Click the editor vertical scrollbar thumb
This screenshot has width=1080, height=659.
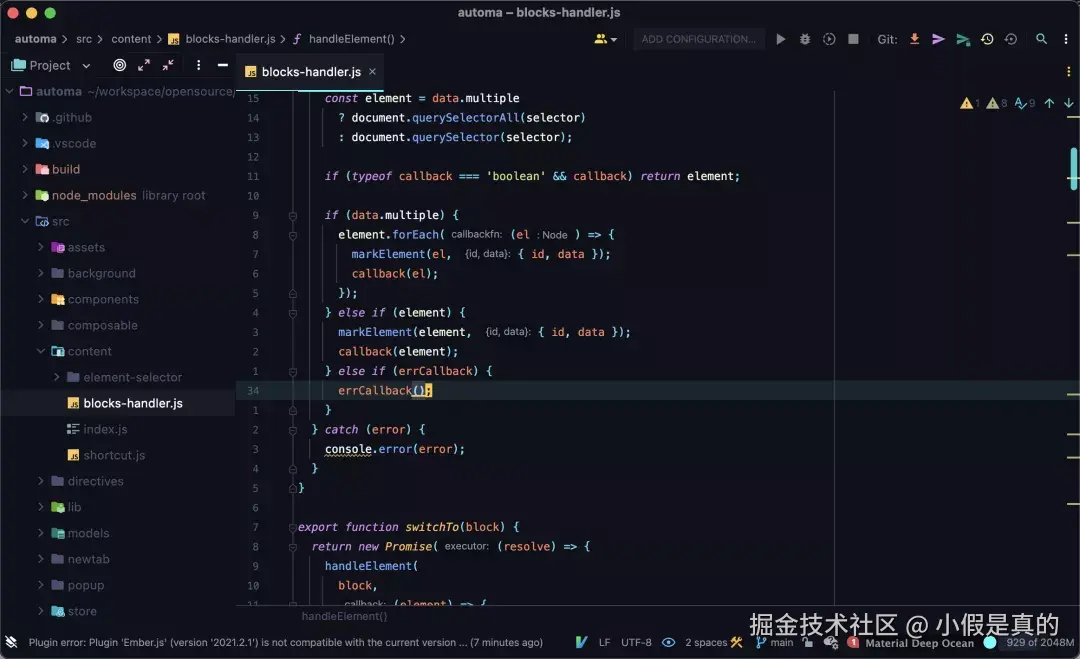(1073, 168)
